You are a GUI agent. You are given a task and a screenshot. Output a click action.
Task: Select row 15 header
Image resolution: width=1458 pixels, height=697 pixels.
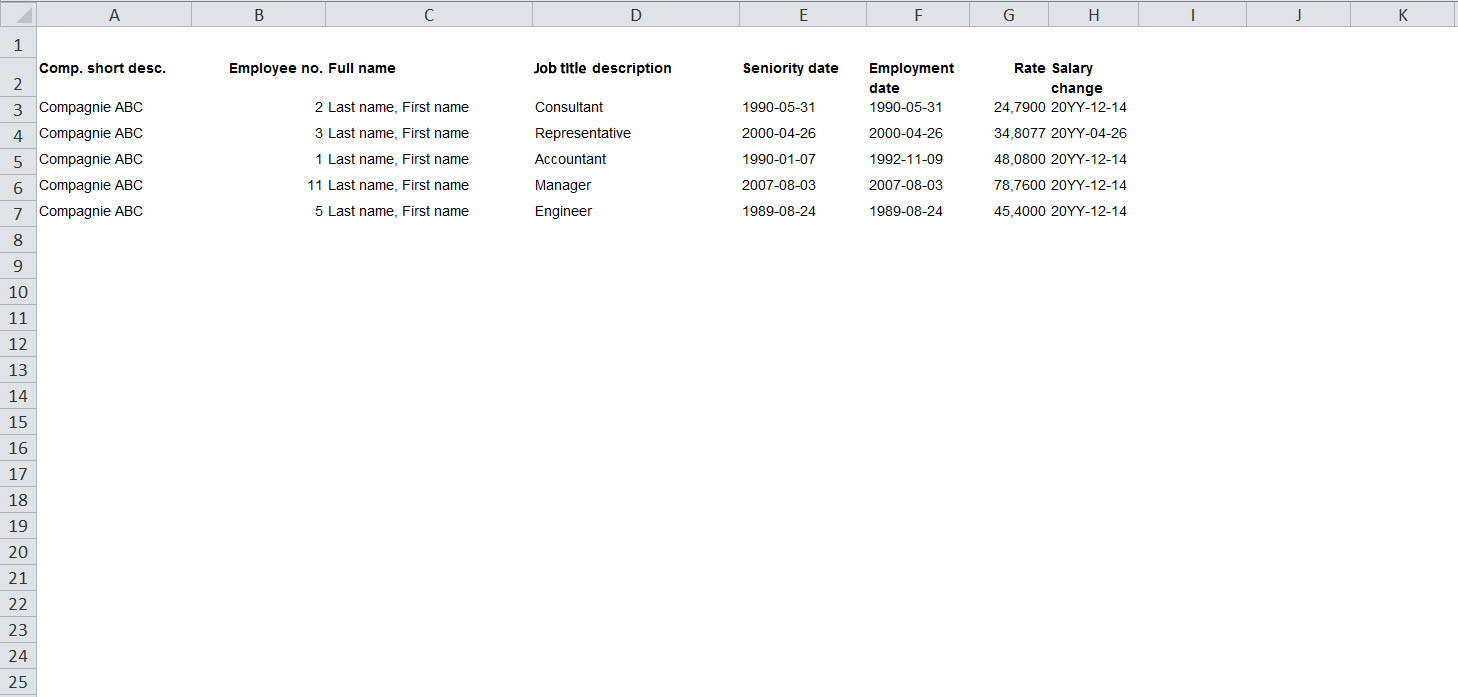click(18, 421)
